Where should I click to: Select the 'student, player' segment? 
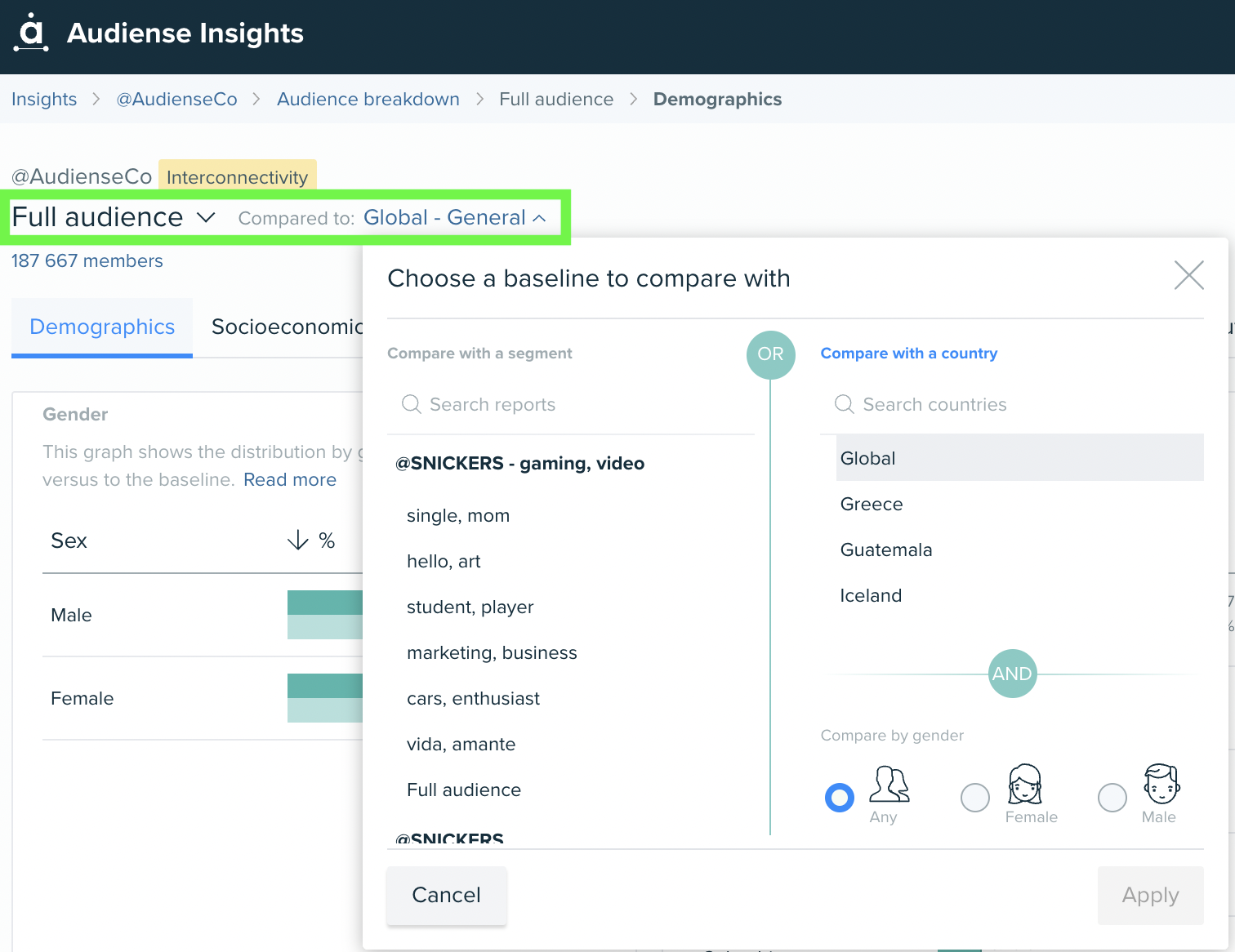click(x=470, y=607)
